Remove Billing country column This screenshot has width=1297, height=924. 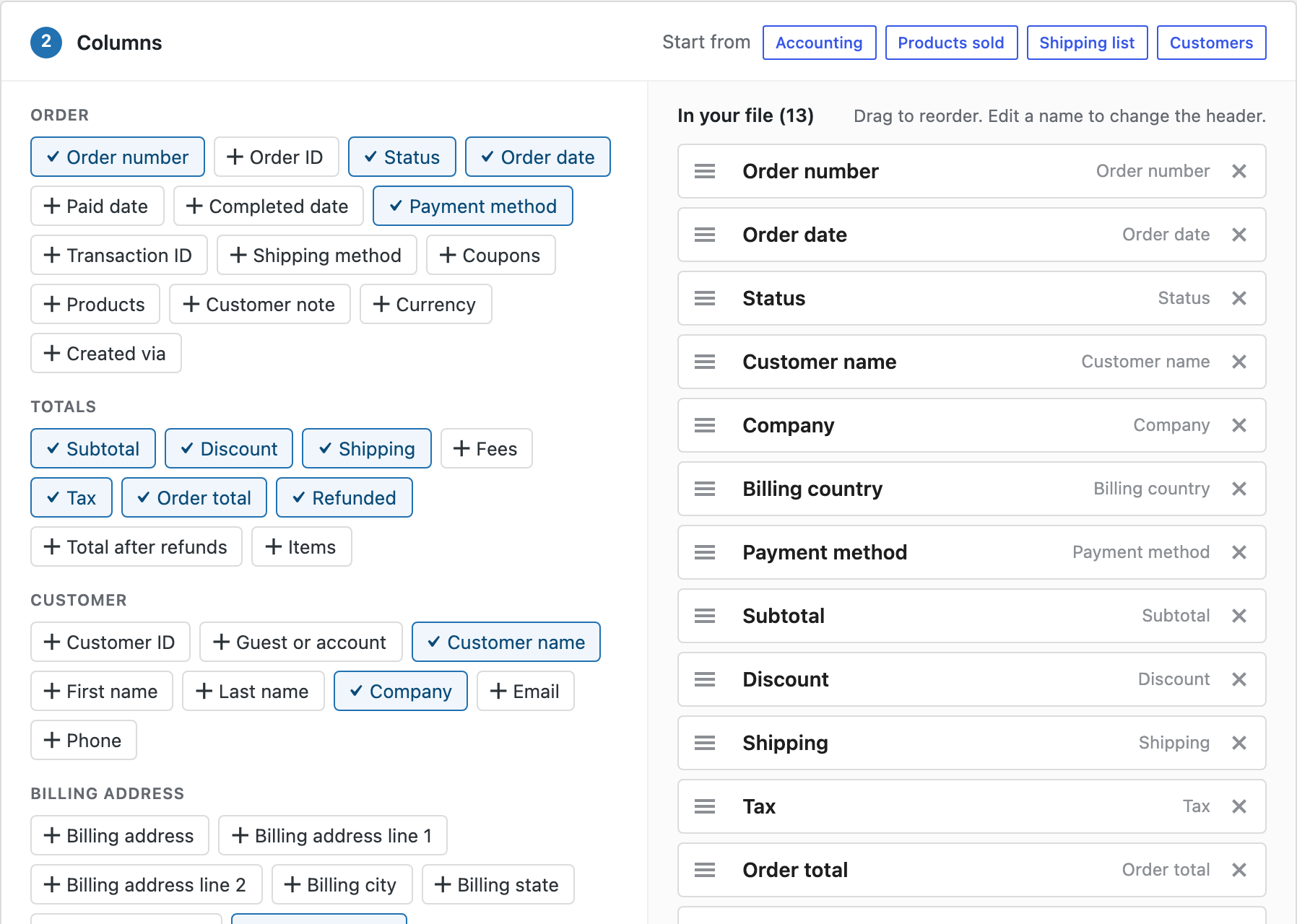pyautogui.click(x=1239, y=489)
